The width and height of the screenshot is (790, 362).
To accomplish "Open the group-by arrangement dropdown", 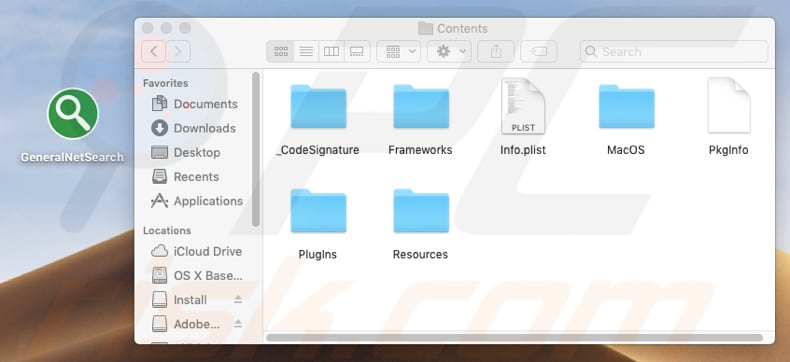I will (399, 51).
